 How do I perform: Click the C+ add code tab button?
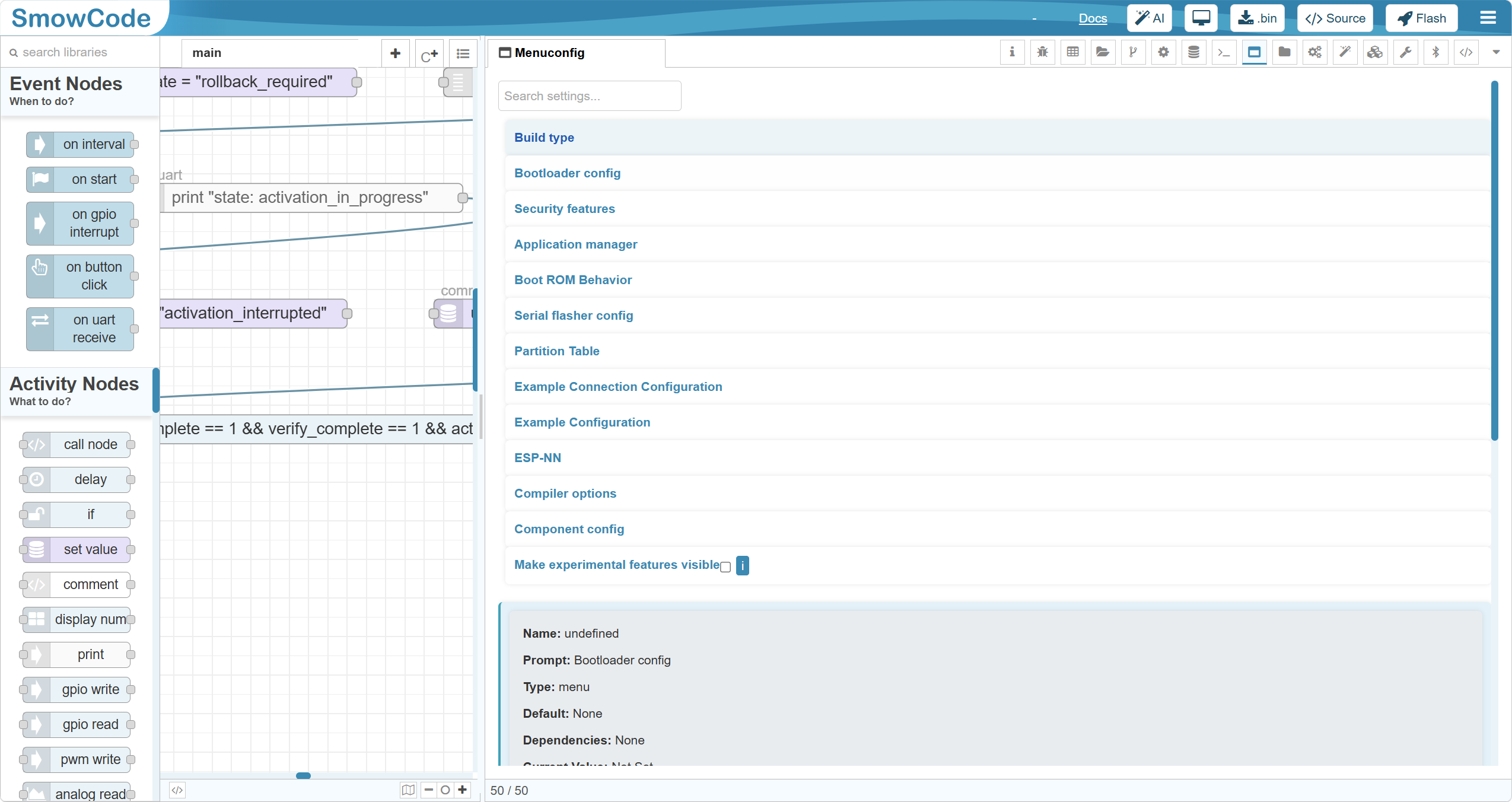point(429,53)
